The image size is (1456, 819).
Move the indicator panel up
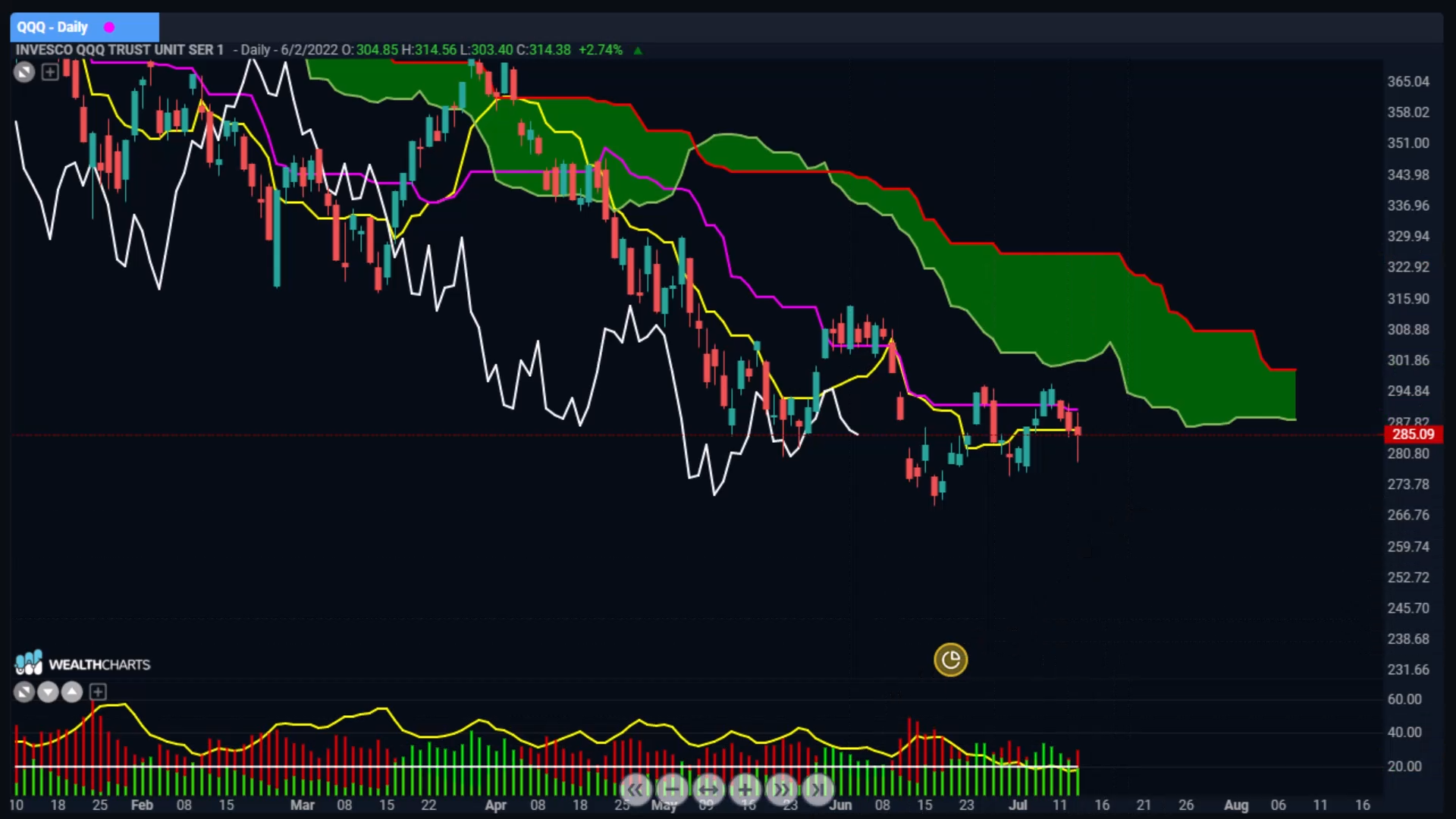(72, 692)
